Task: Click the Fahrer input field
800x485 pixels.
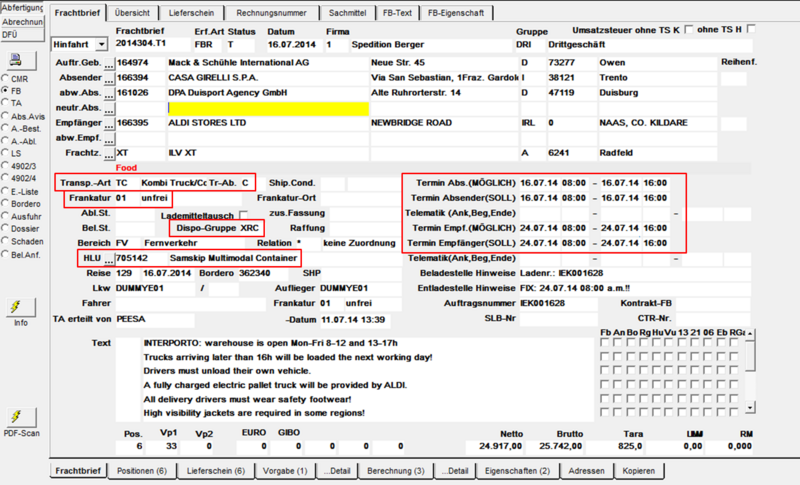Action: coord(191,304)
